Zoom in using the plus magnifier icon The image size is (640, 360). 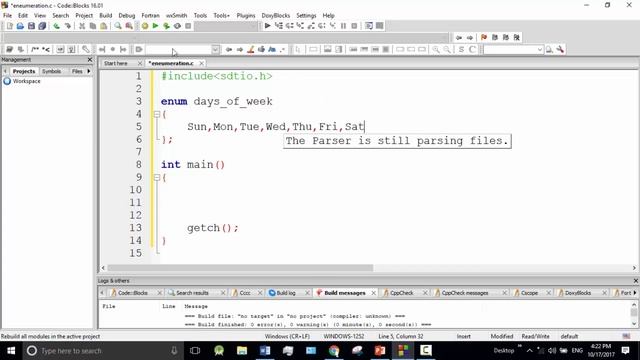(x=436, y=49)
